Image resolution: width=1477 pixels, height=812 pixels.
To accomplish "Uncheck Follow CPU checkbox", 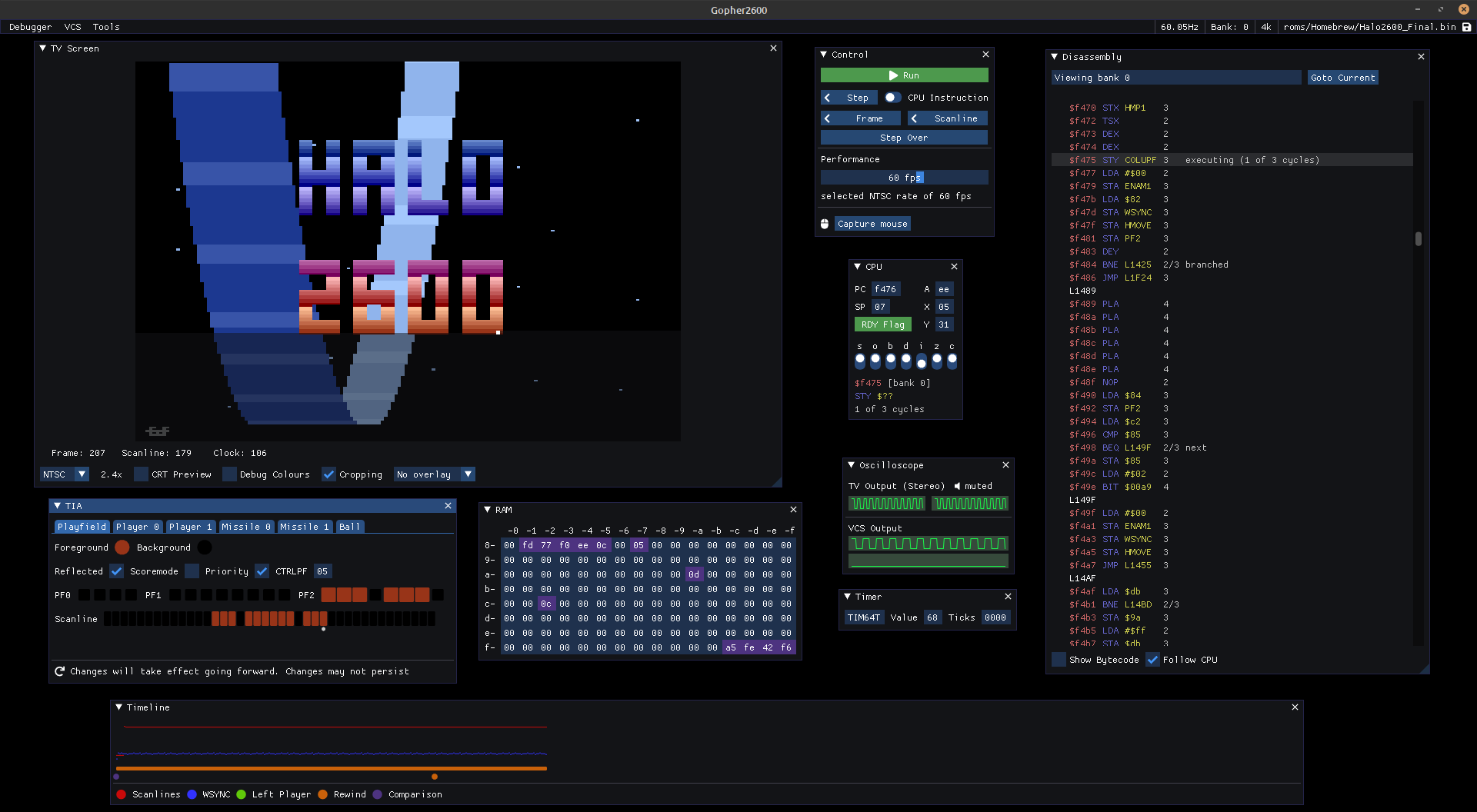I will coord(1152,660).
